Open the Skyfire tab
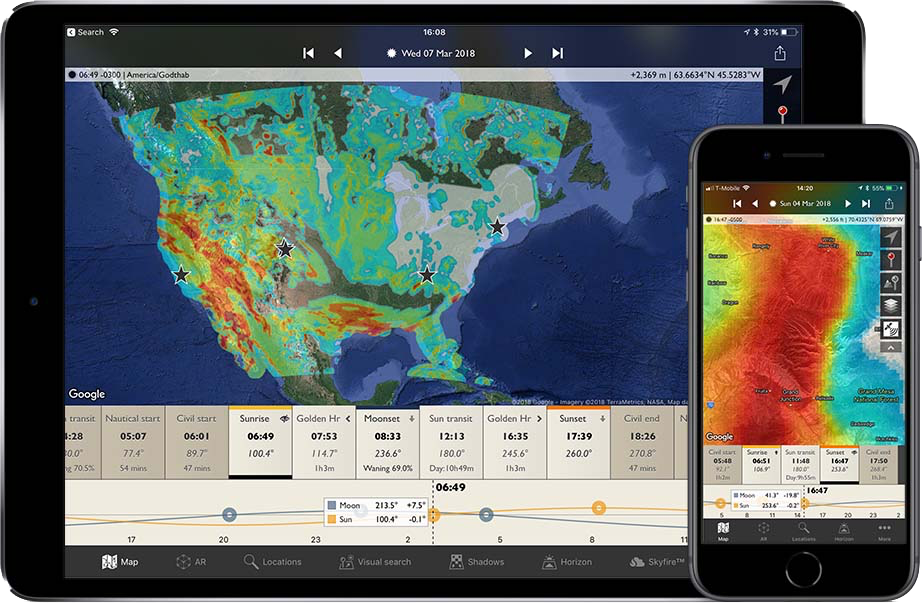This screenshot has height=606, width=922. click(x=657, y=562)
